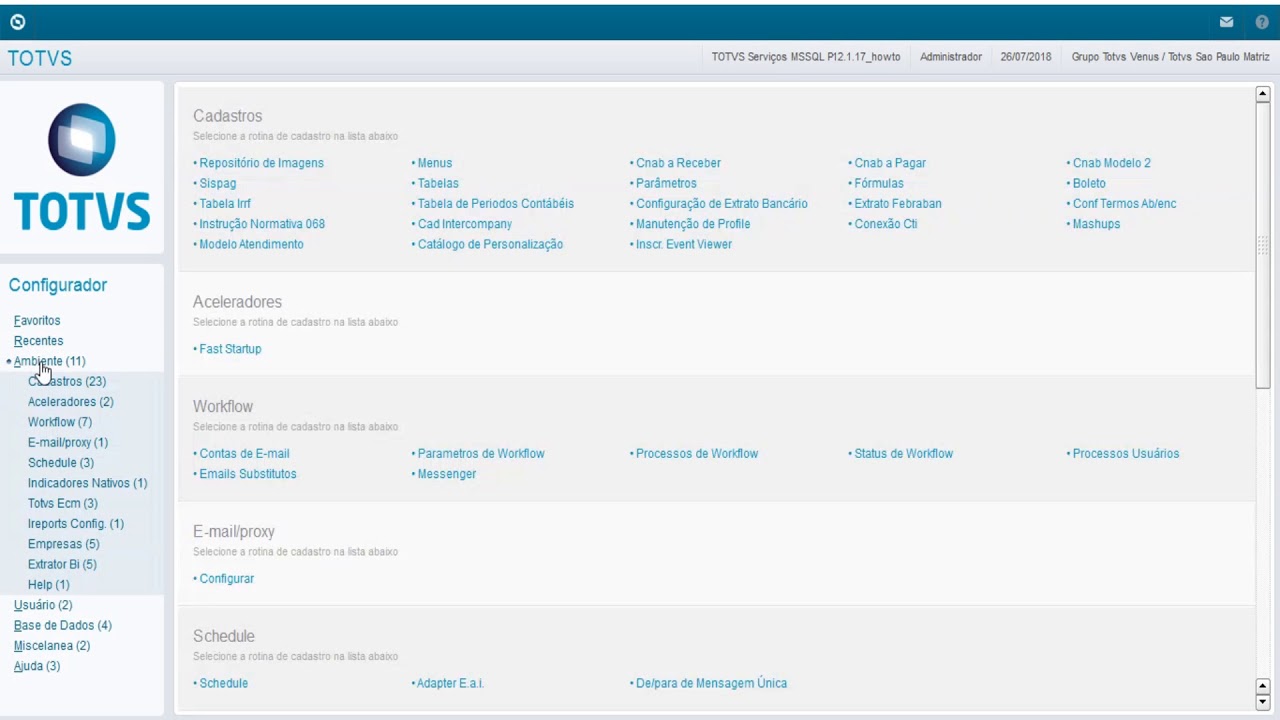Open Configuração de Extrato Bancário link

coord(722,204)
